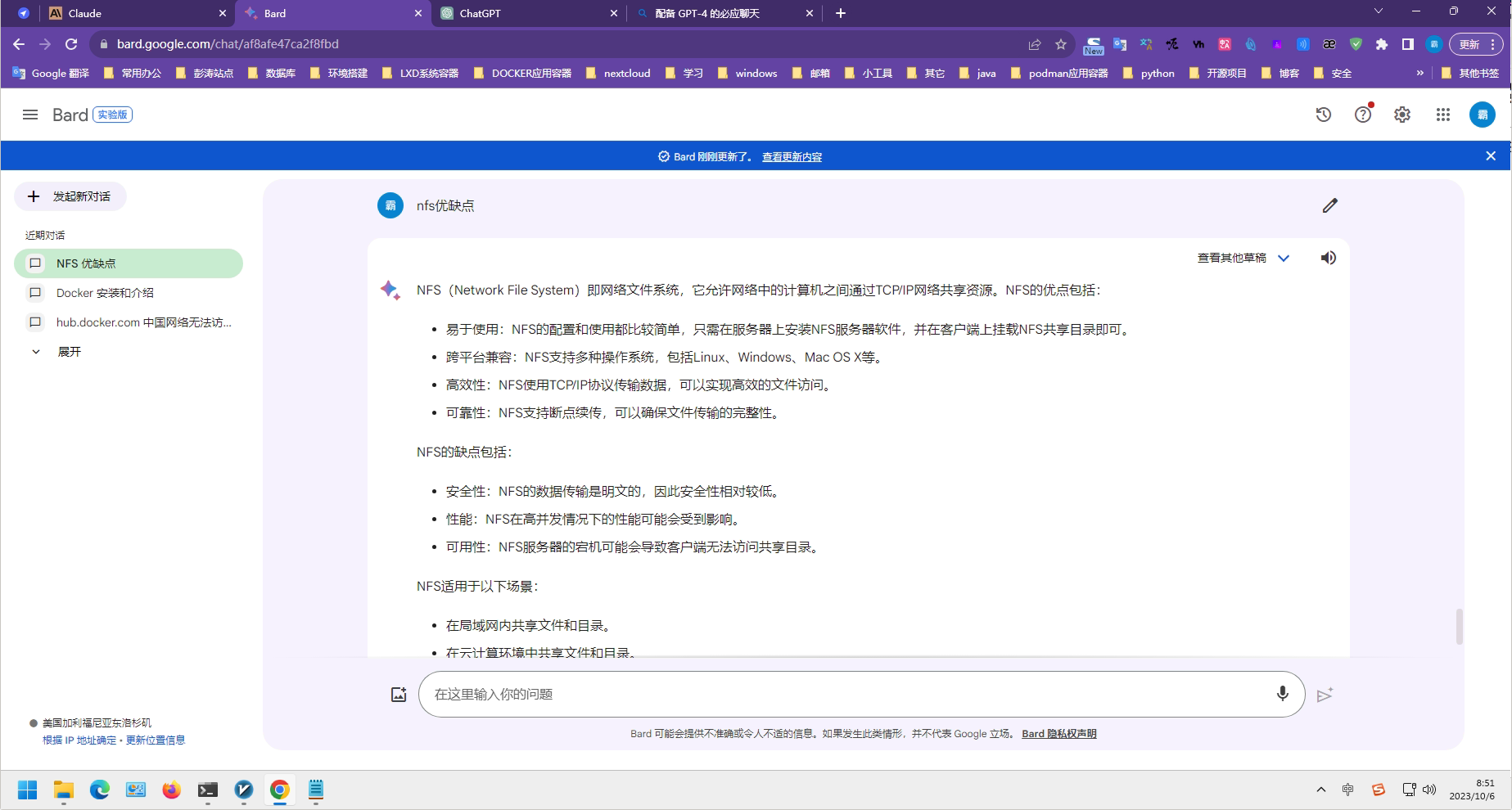Activate microphone voice input
Screen dimensions: 1512x810
pyautogui.click(x=1283, y=694)
